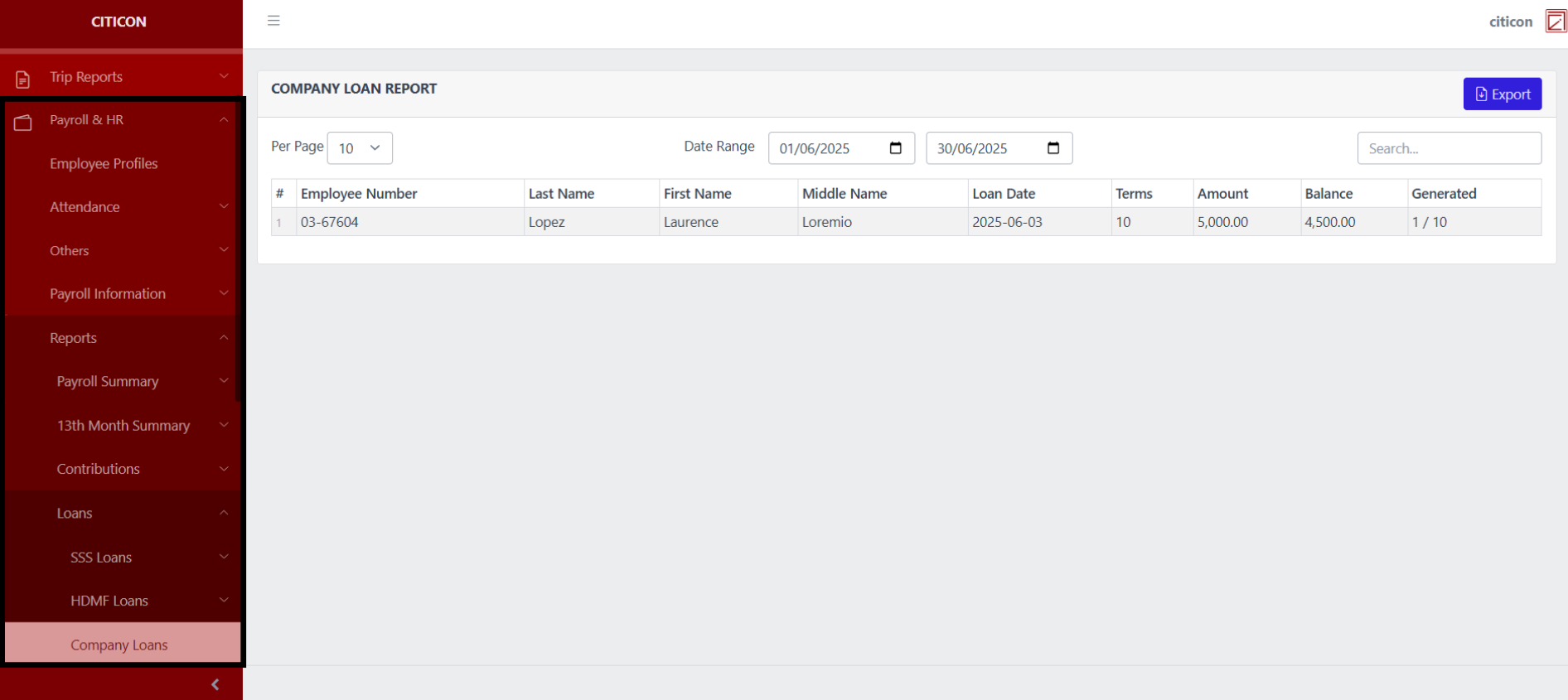Open Employee Profiles in the sidebar

tap(104, 164)
